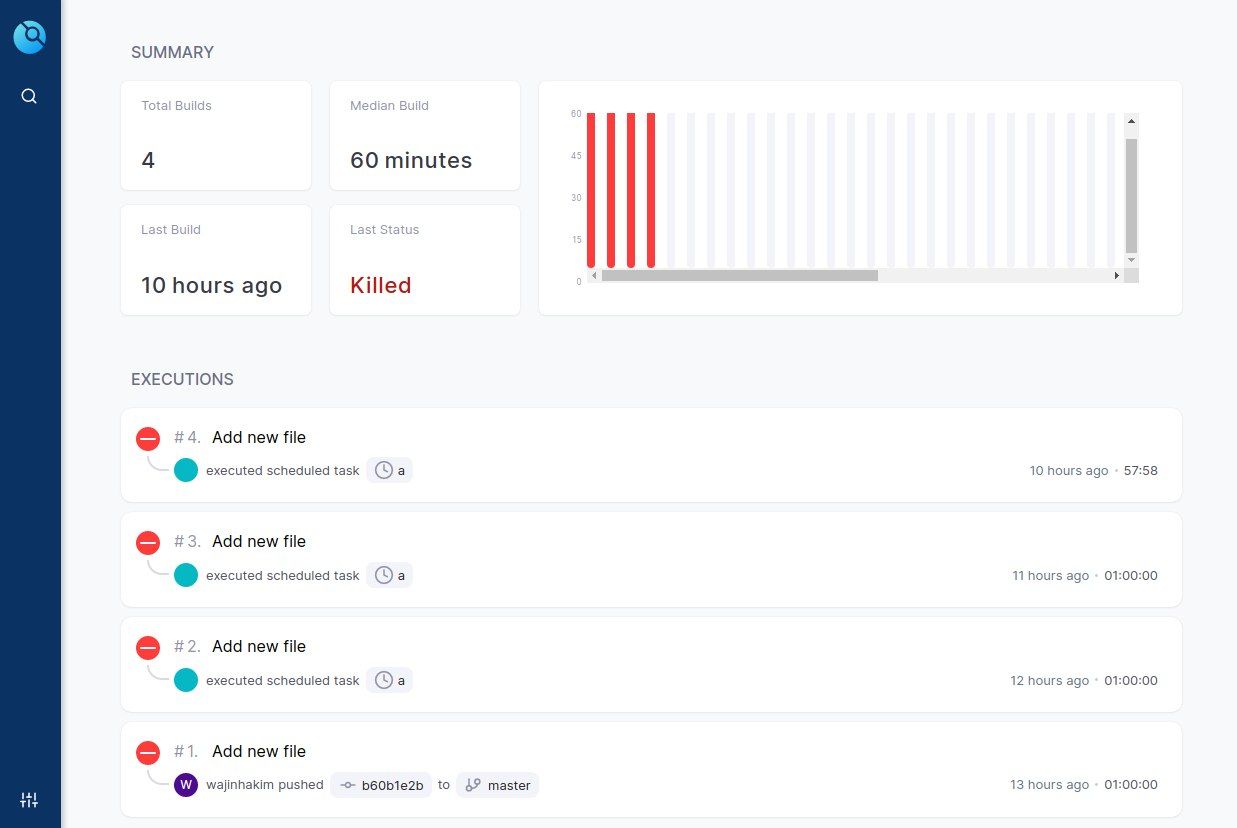Click the Total Builds summary card

click(215, 135)
